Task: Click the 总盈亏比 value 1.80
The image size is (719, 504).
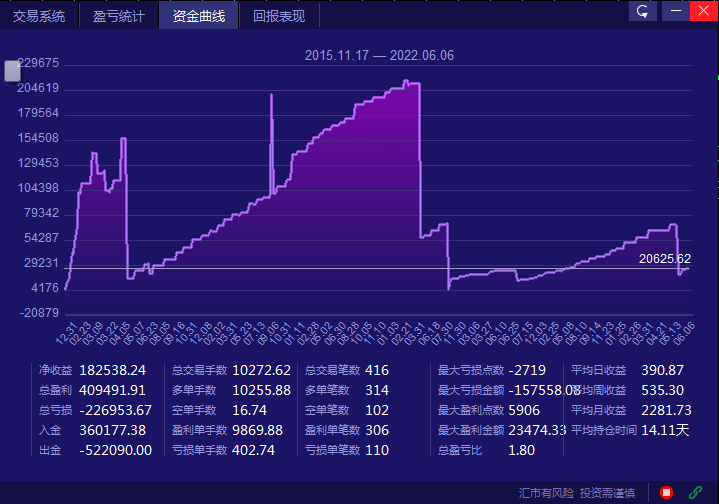Action: pyautogui.click(x=521, y=450)
